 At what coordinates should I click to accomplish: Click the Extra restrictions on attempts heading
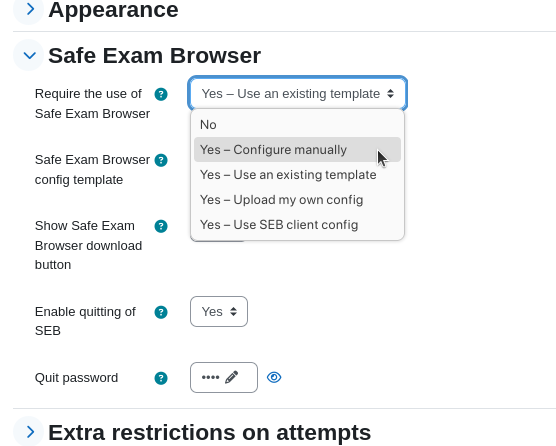pyautogui.click(x=210, y=433)
